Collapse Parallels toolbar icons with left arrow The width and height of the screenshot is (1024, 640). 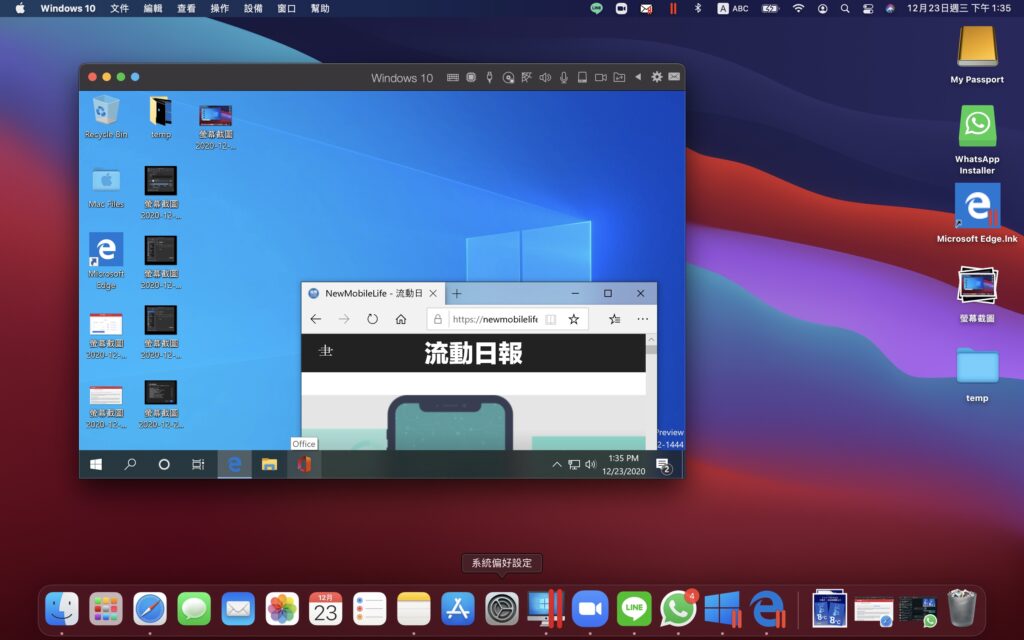pyautogui.click(x=638, y=76)
